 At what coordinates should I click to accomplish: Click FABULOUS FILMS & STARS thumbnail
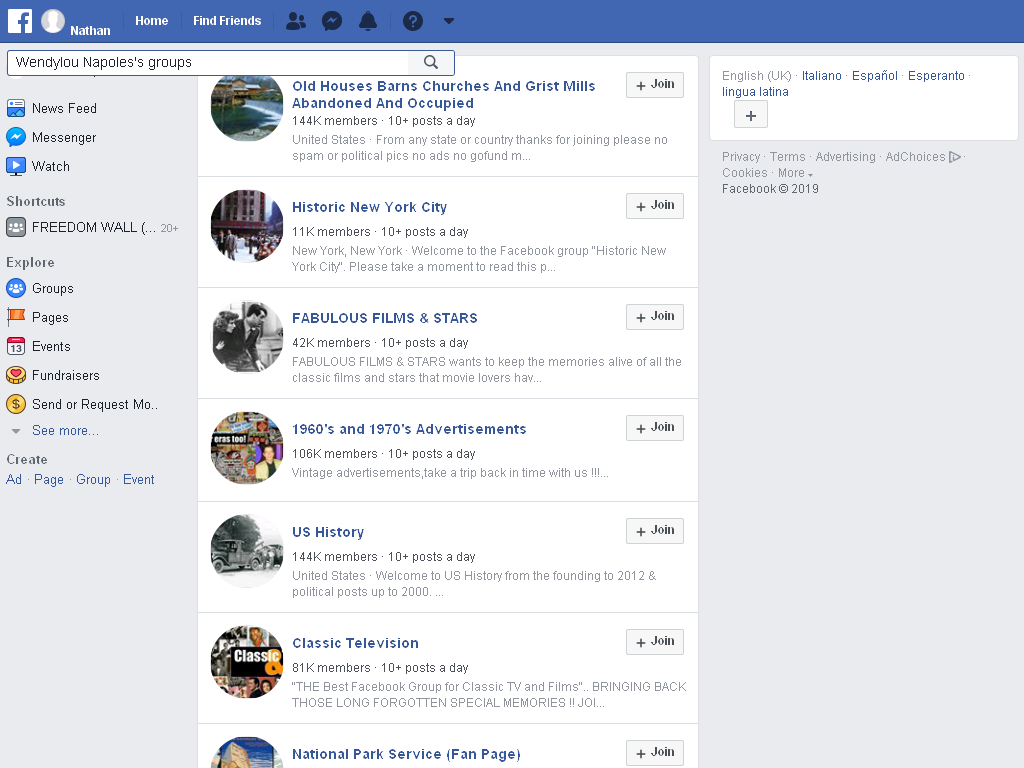coord(247,337)
